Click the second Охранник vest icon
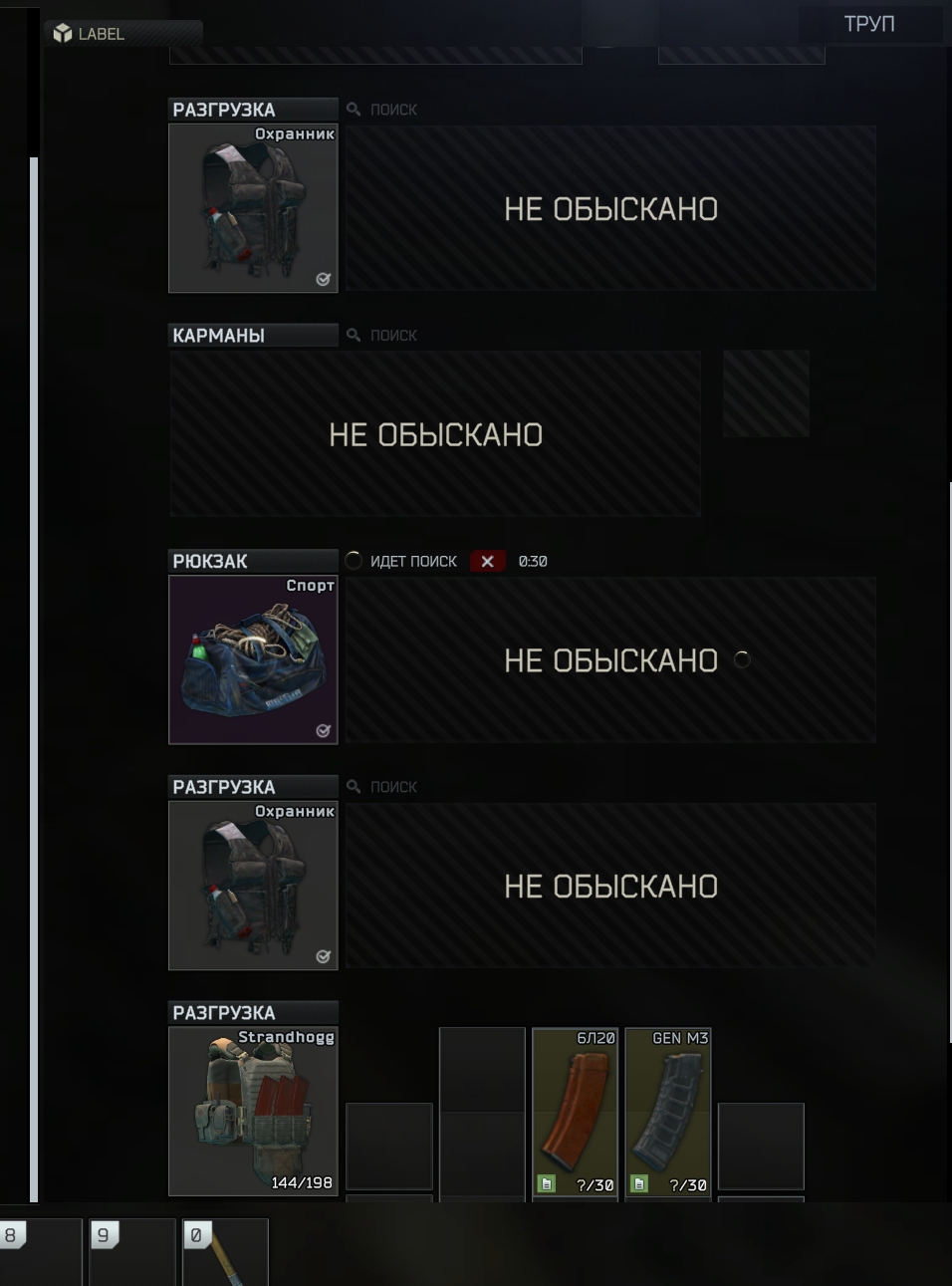The image size is (952, 1286). 253,886
